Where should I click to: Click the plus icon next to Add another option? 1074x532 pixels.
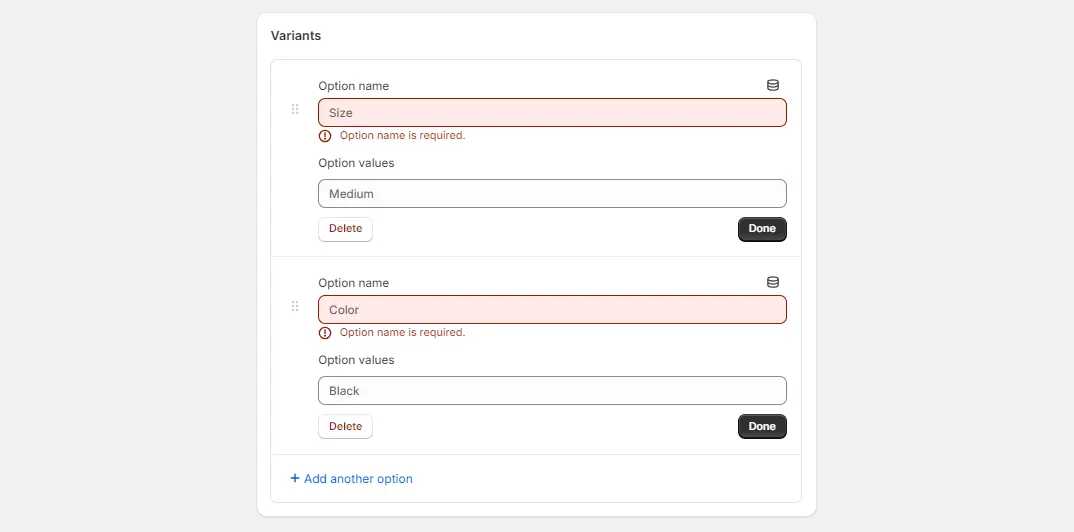pyautogui.click(x=295, y=478)
